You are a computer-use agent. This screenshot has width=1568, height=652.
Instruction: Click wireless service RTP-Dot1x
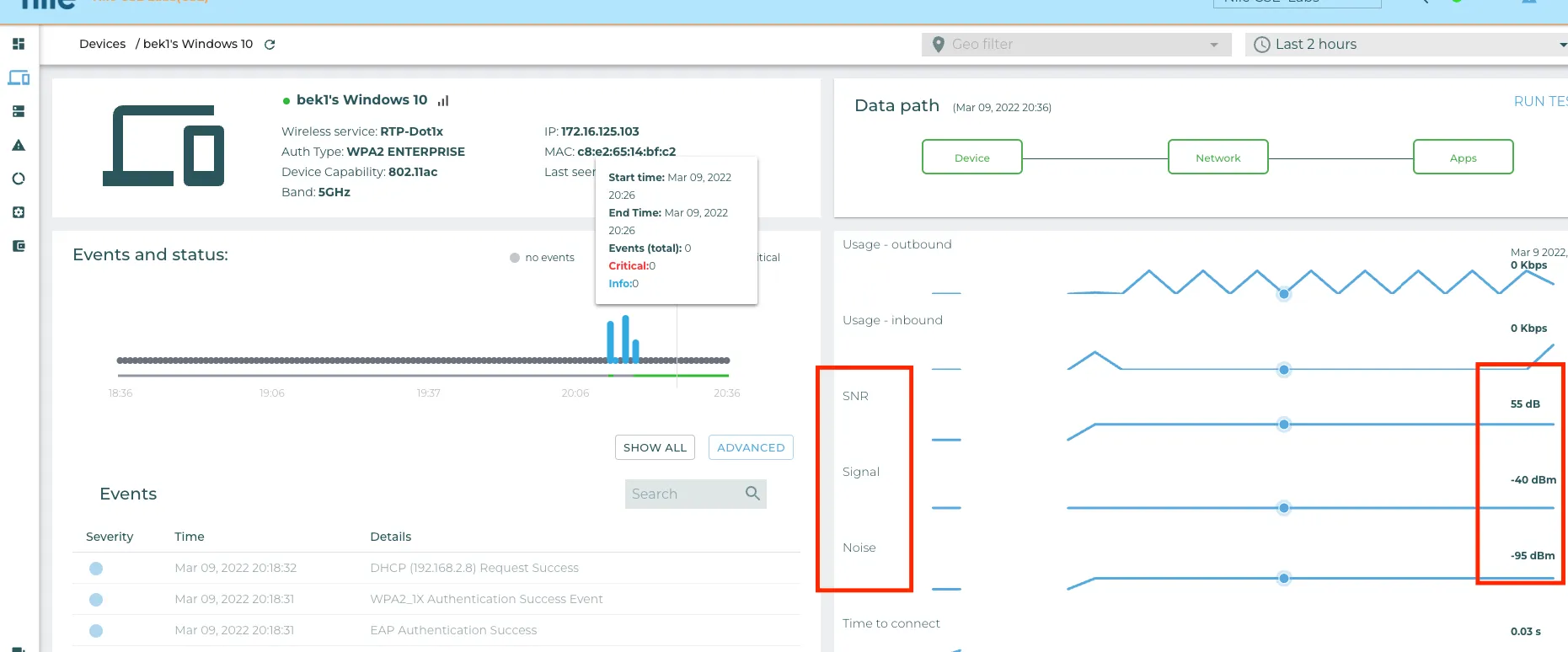411,131
